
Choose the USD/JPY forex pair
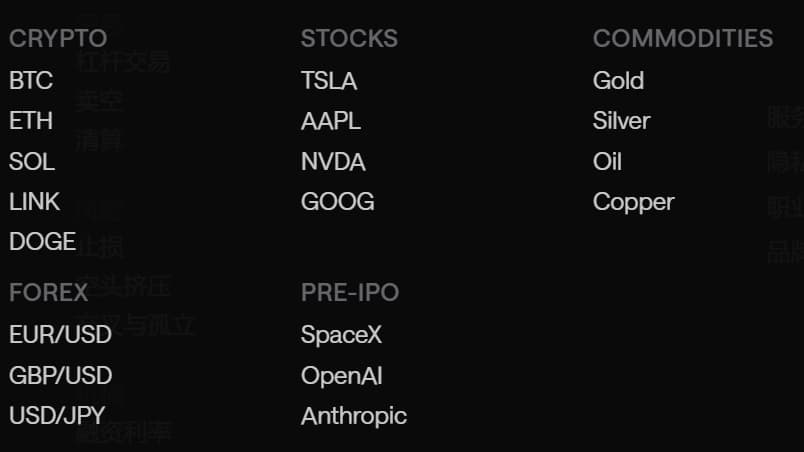(57, 416)
